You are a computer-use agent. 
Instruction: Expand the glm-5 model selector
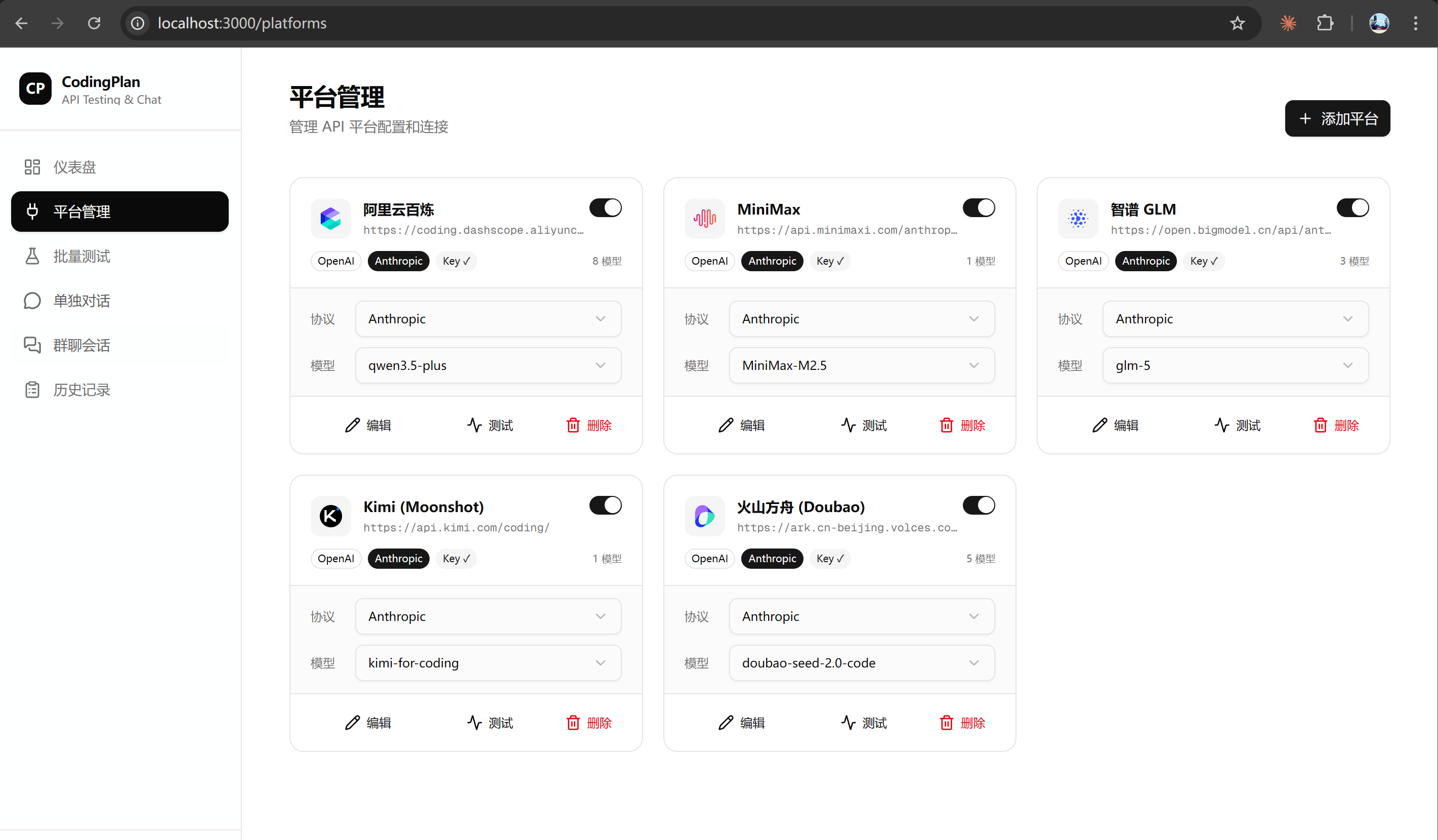[x=1235, y=365]
